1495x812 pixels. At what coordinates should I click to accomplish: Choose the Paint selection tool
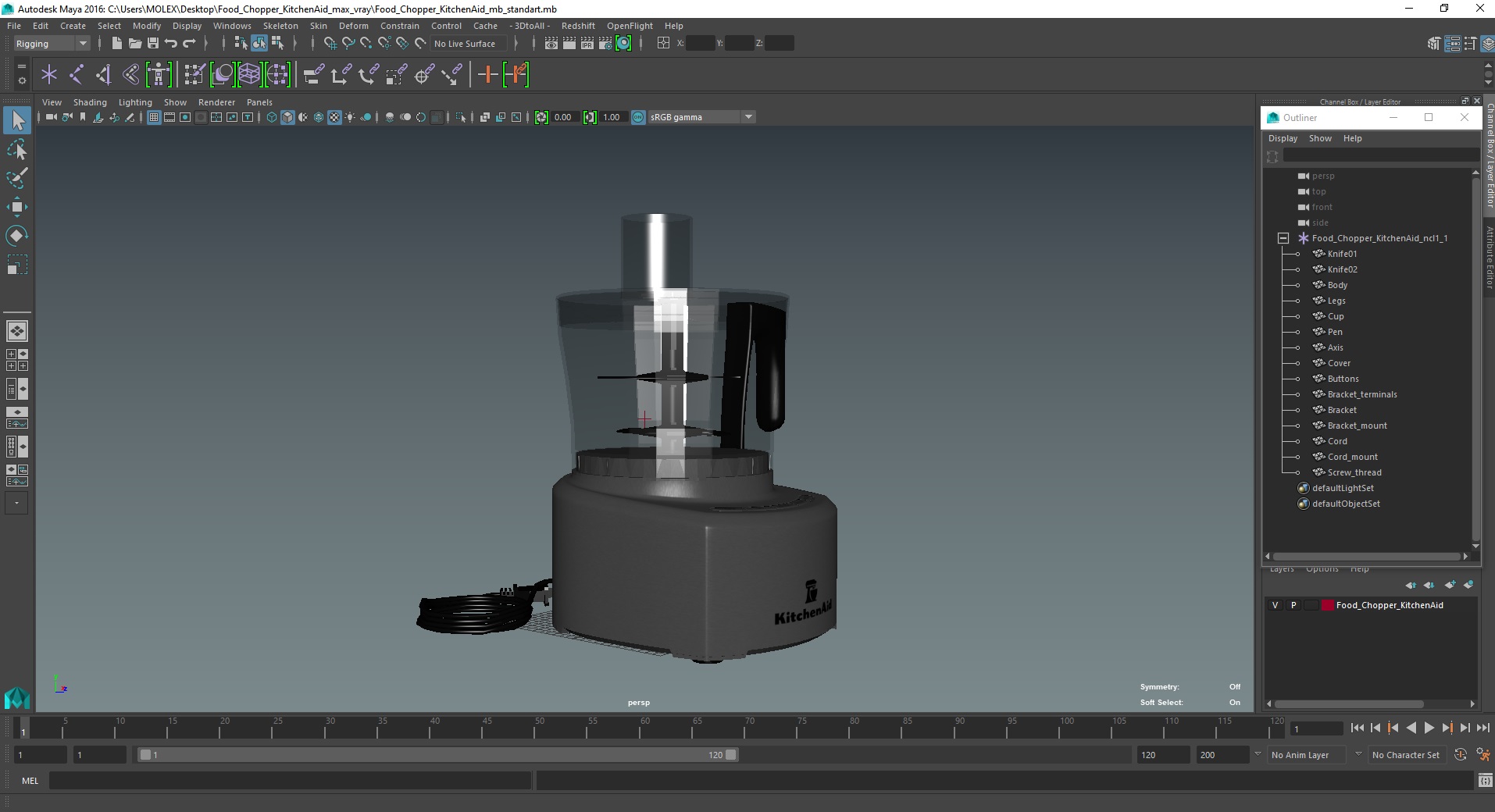(x=17, y=178)
